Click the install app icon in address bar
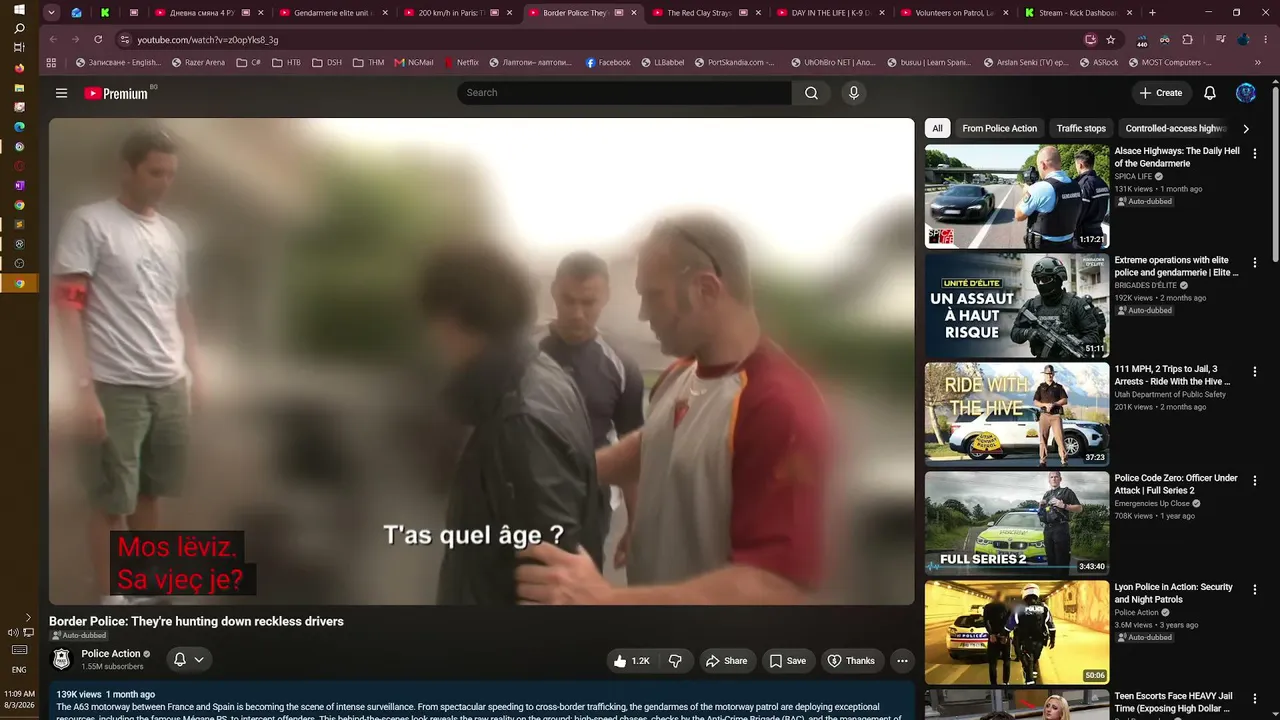Screen dimensions: 1280x720 pyautogui.click(x=1091, y=40)
